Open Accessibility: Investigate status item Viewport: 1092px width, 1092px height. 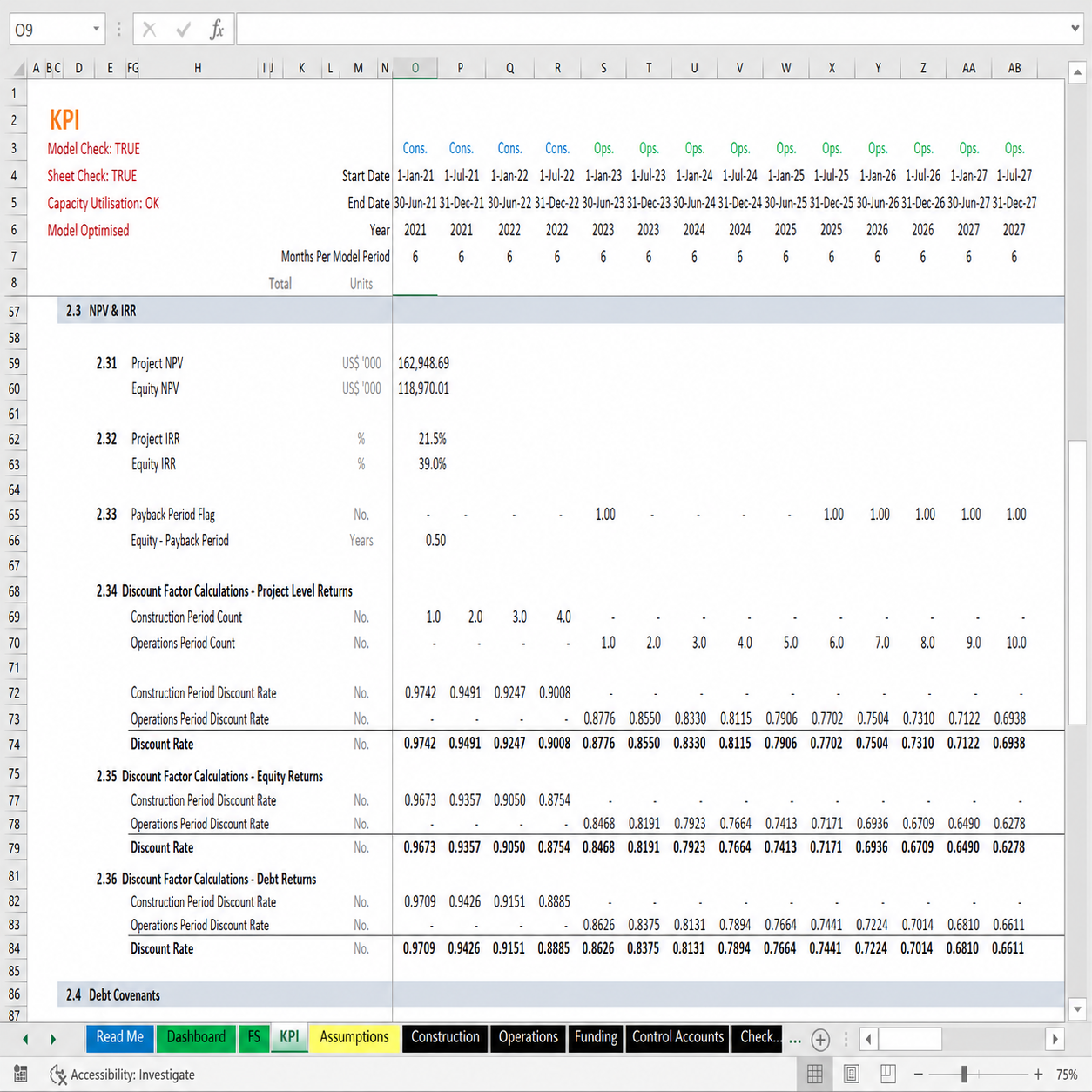click(x=123, y=1075)
